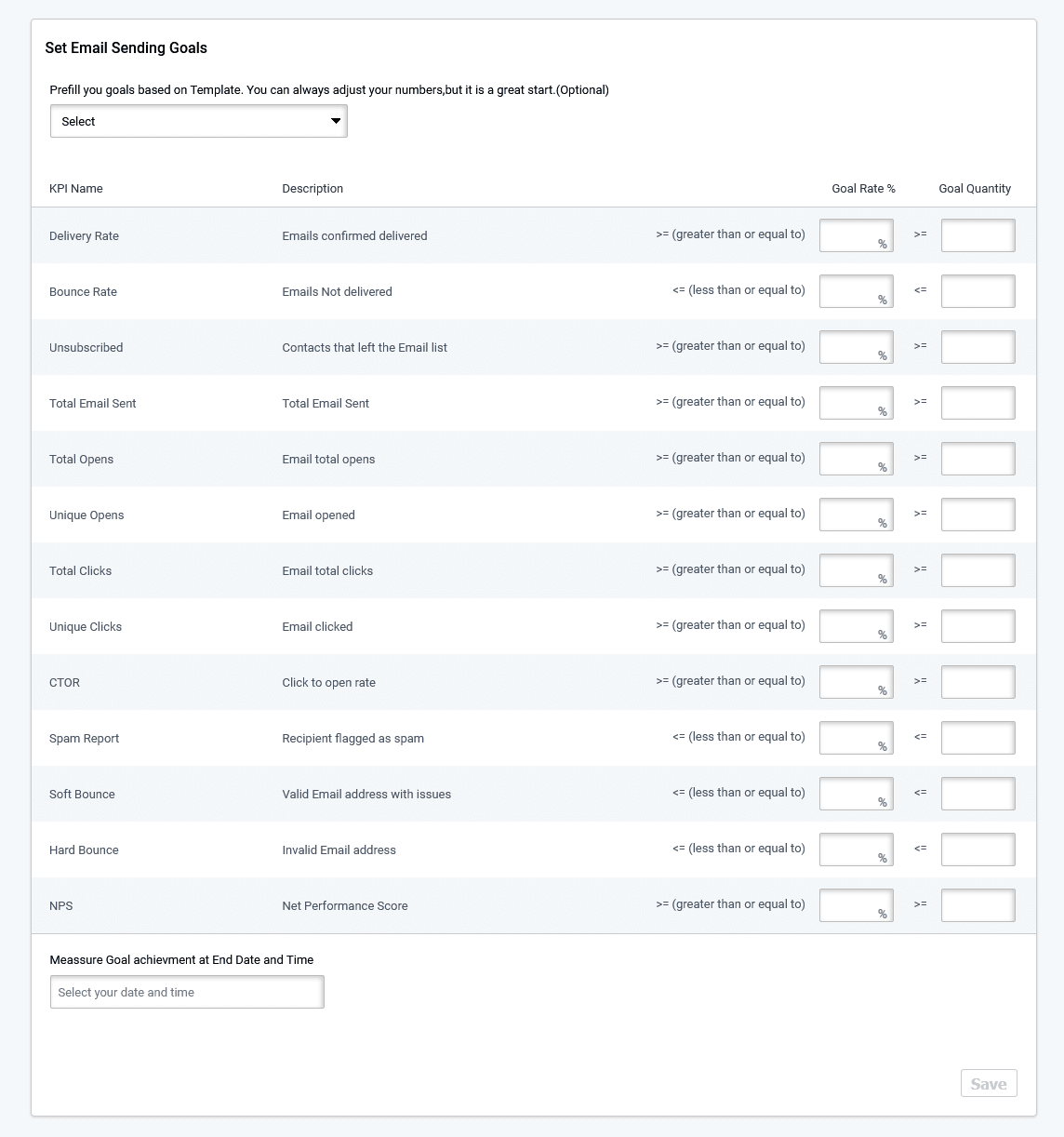Click the Total Opens goal quantity field
The height and width of the screenshot is (1137, 1064).
tap(978, 458)
